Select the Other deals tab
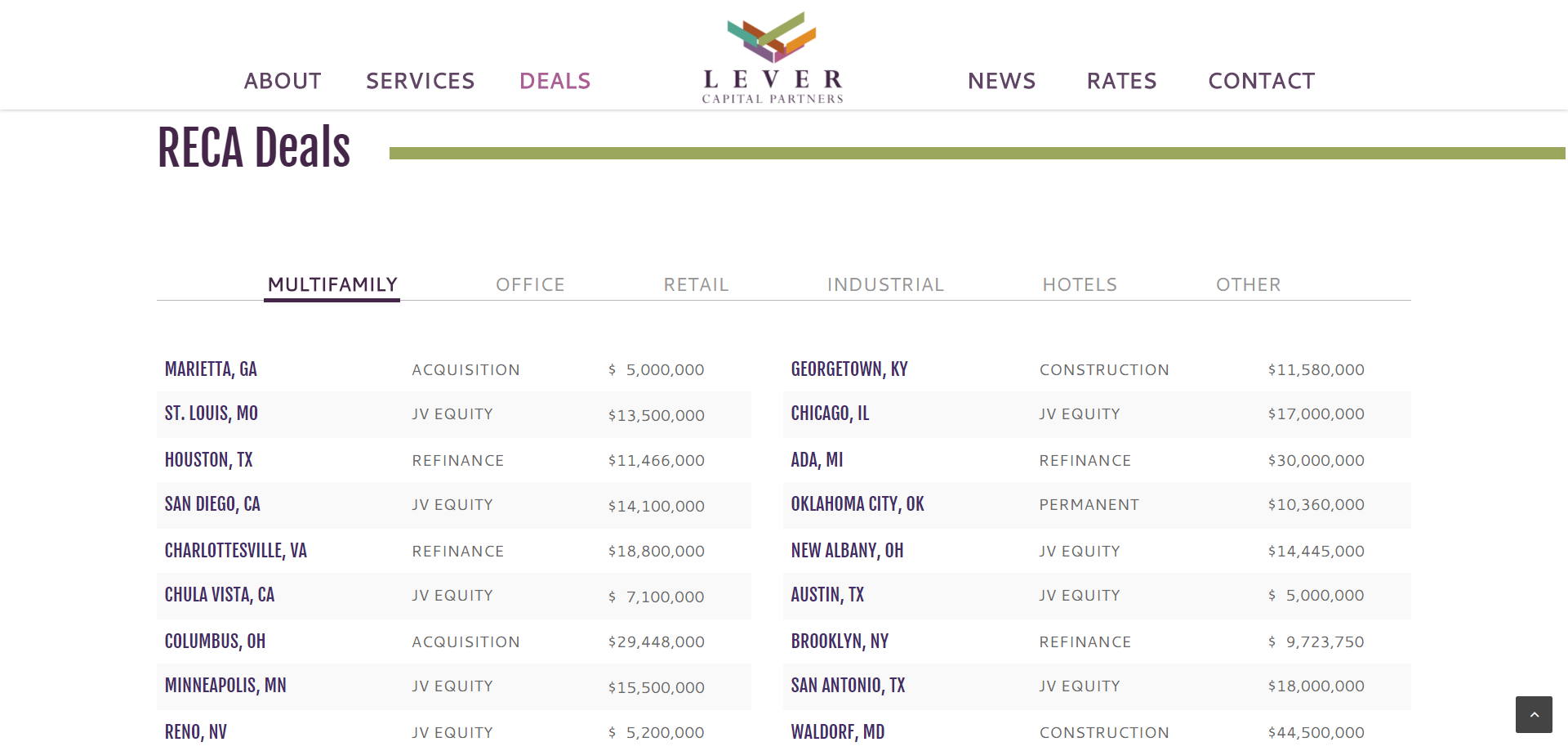 (x=1248, y=284)
